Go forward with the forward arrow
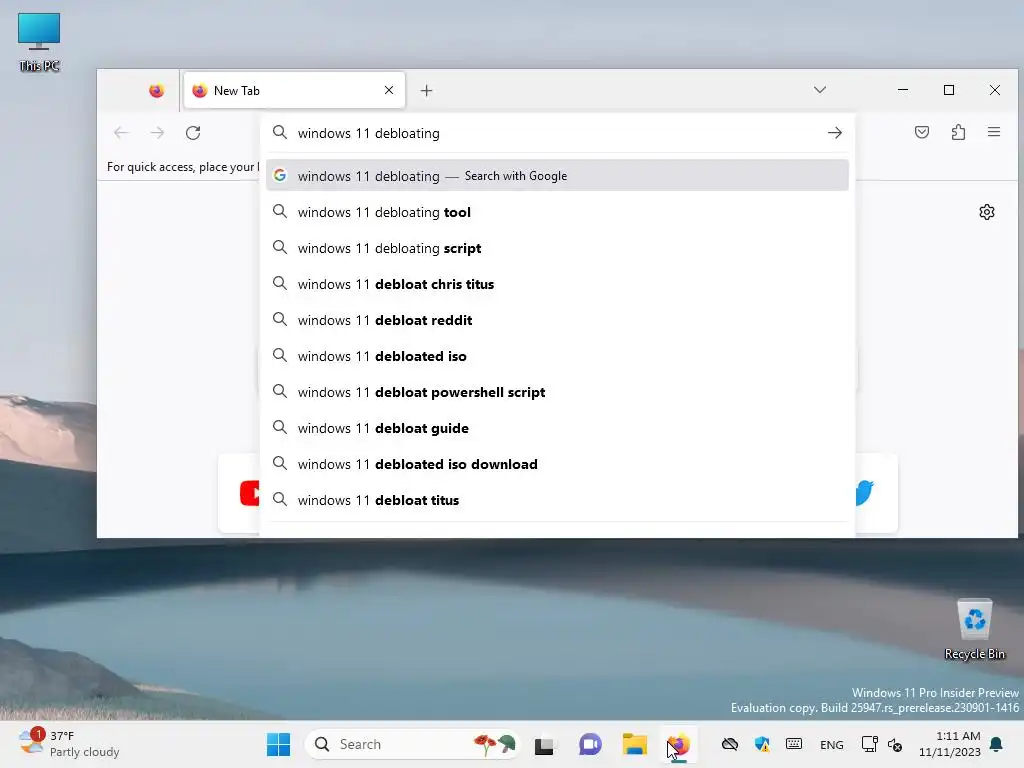 pyautogui.click(x=157, y=133)
